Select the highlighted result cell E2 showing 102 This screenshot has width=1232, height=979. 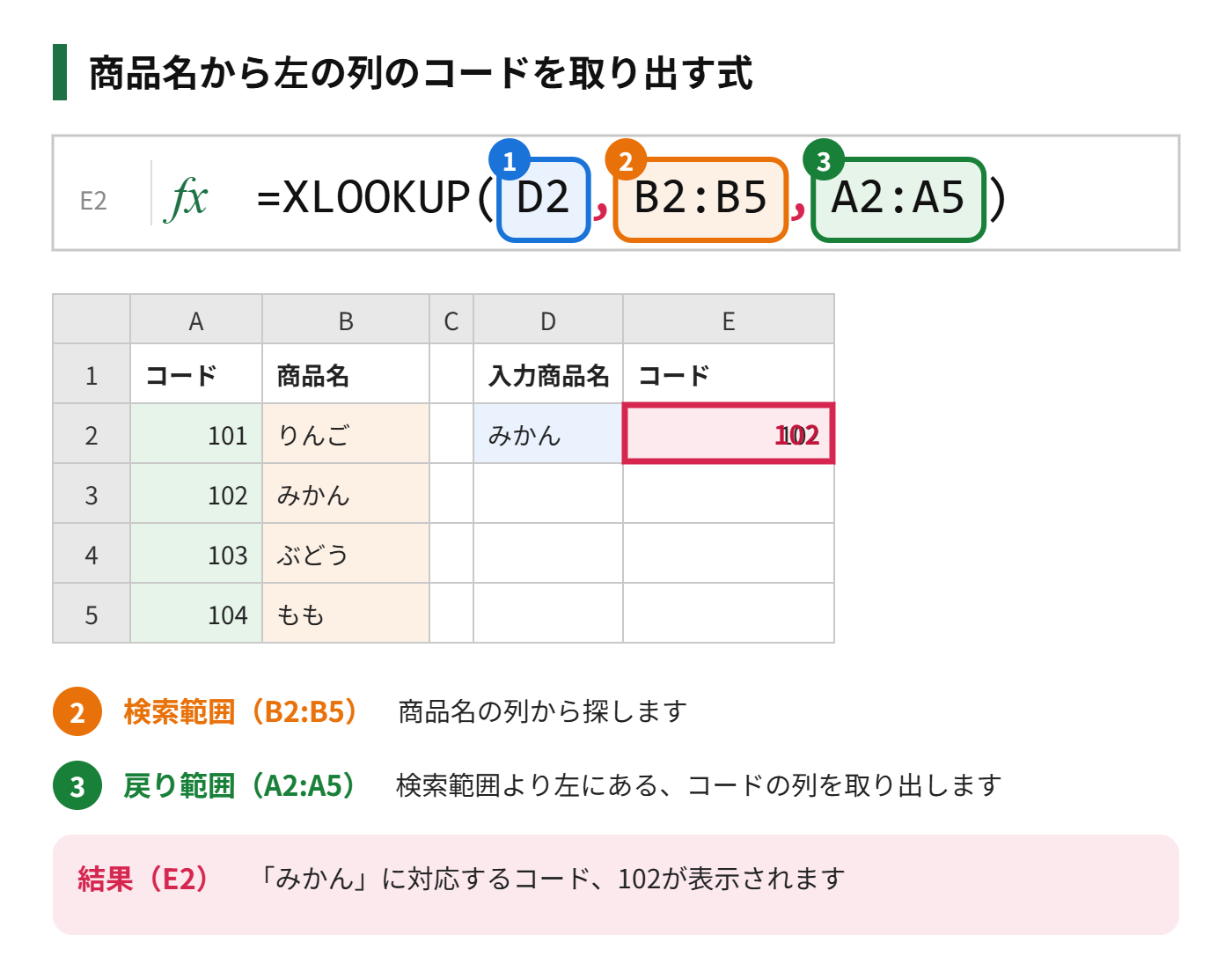(x=729, y=433)
